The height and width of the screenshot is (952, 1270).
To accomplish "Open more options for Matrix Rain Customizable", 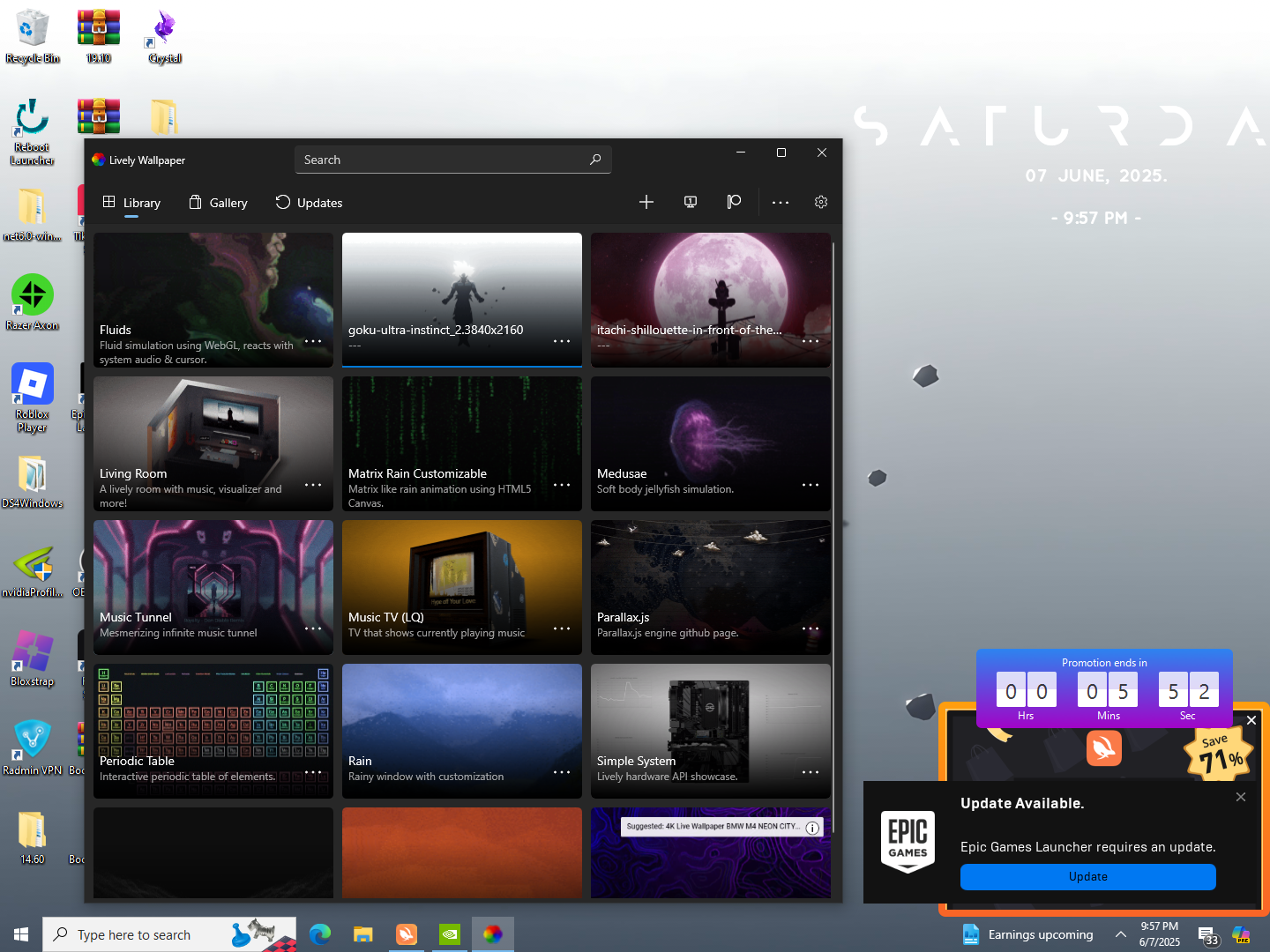I will (562, 485).
